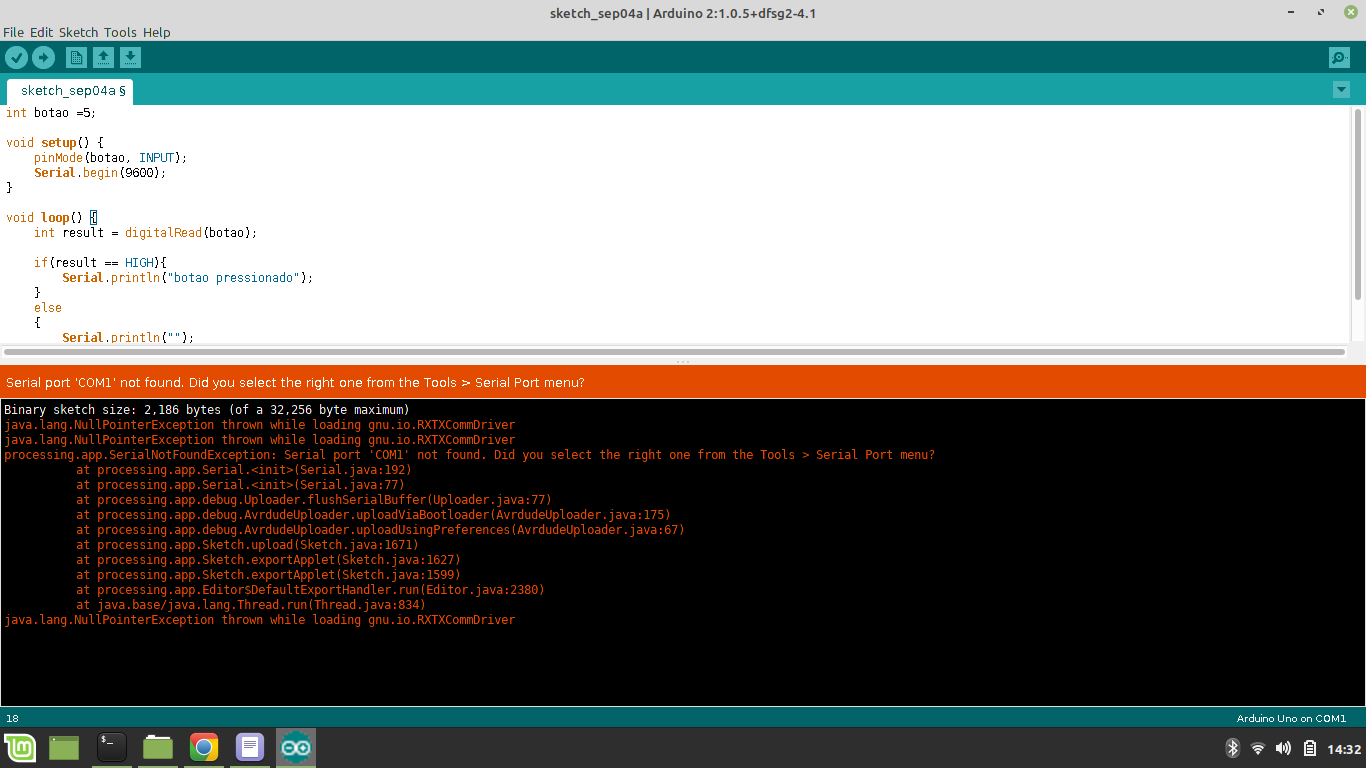Click the 'void setup() {' line
Viewport: 1366px width, 768px height.
[x=55, y=143]
